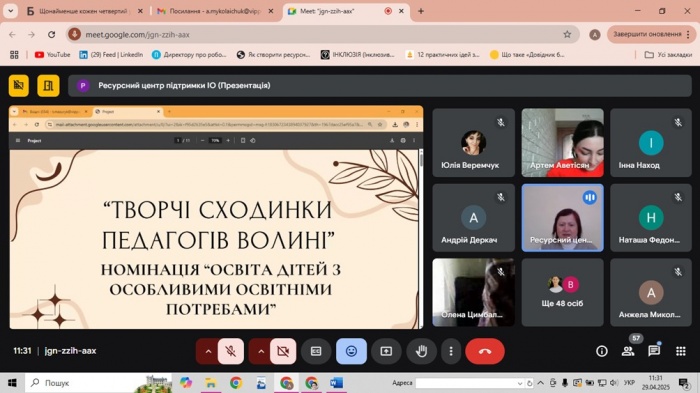This screenshot has width=700, height=393.
Task: Unmute the microphone in Meet controls
Action: 231,351
